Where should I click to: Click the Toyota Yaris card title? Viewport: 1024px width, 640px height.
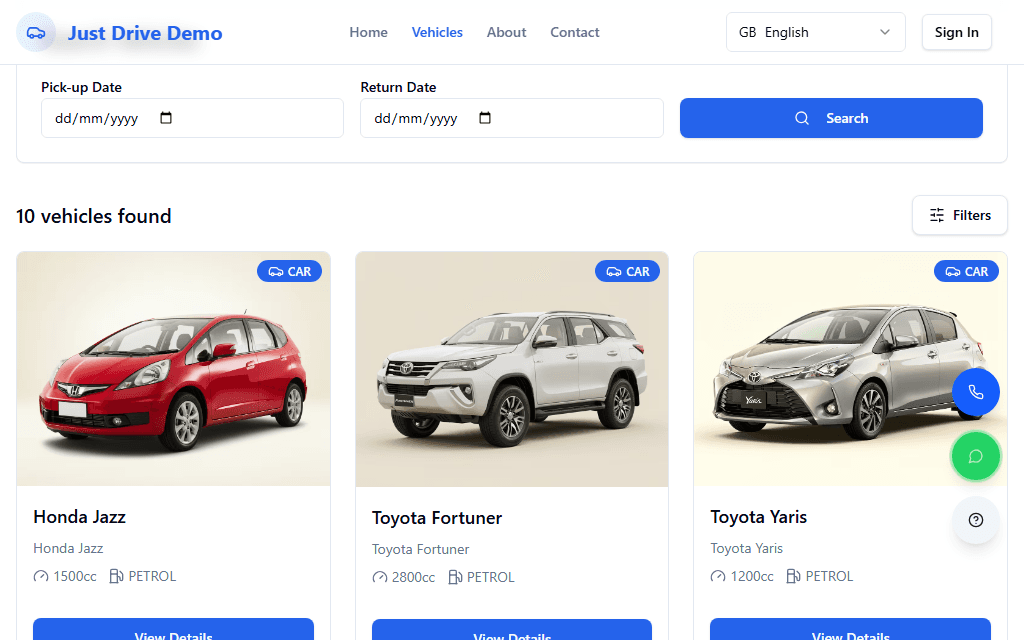click(x=759, y=517)
